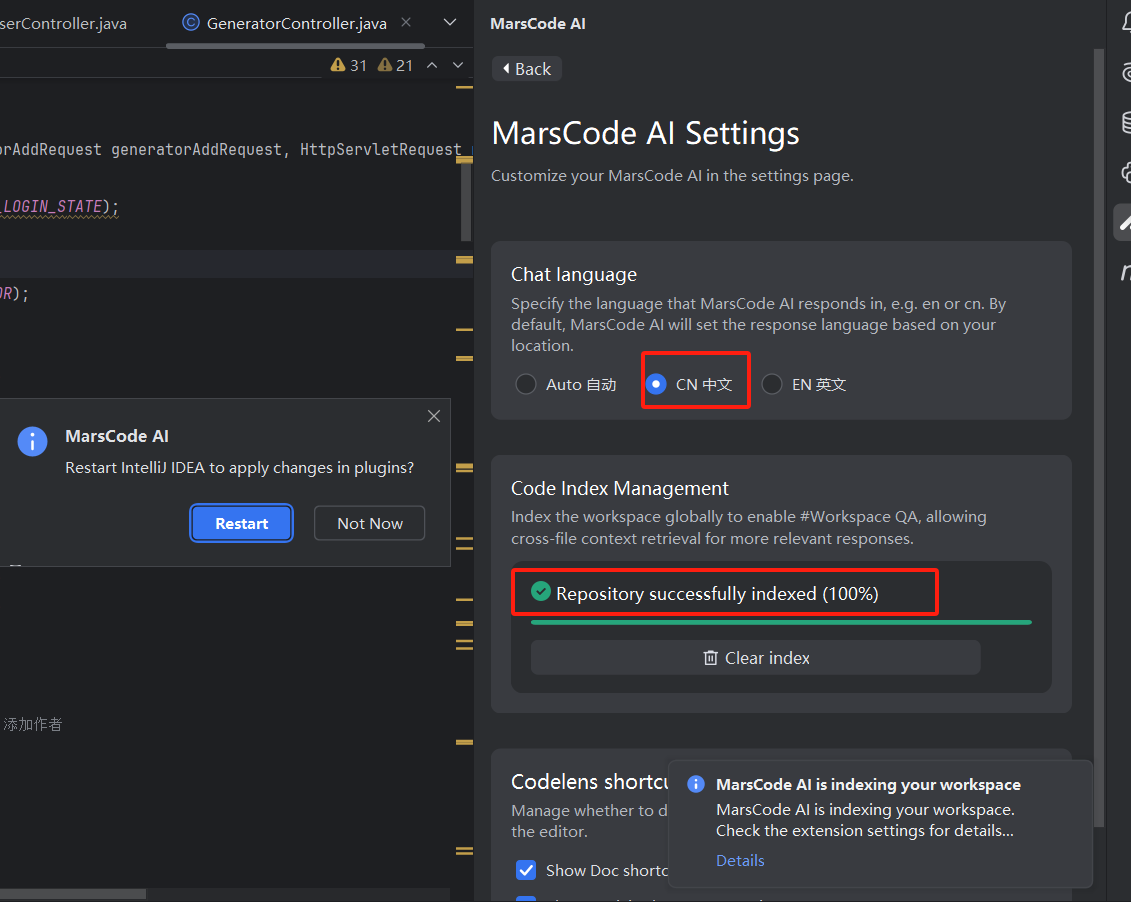The image size is (1131, 902).
Task: Click the green indexed success checkmark icon
Action: (541, 591)
